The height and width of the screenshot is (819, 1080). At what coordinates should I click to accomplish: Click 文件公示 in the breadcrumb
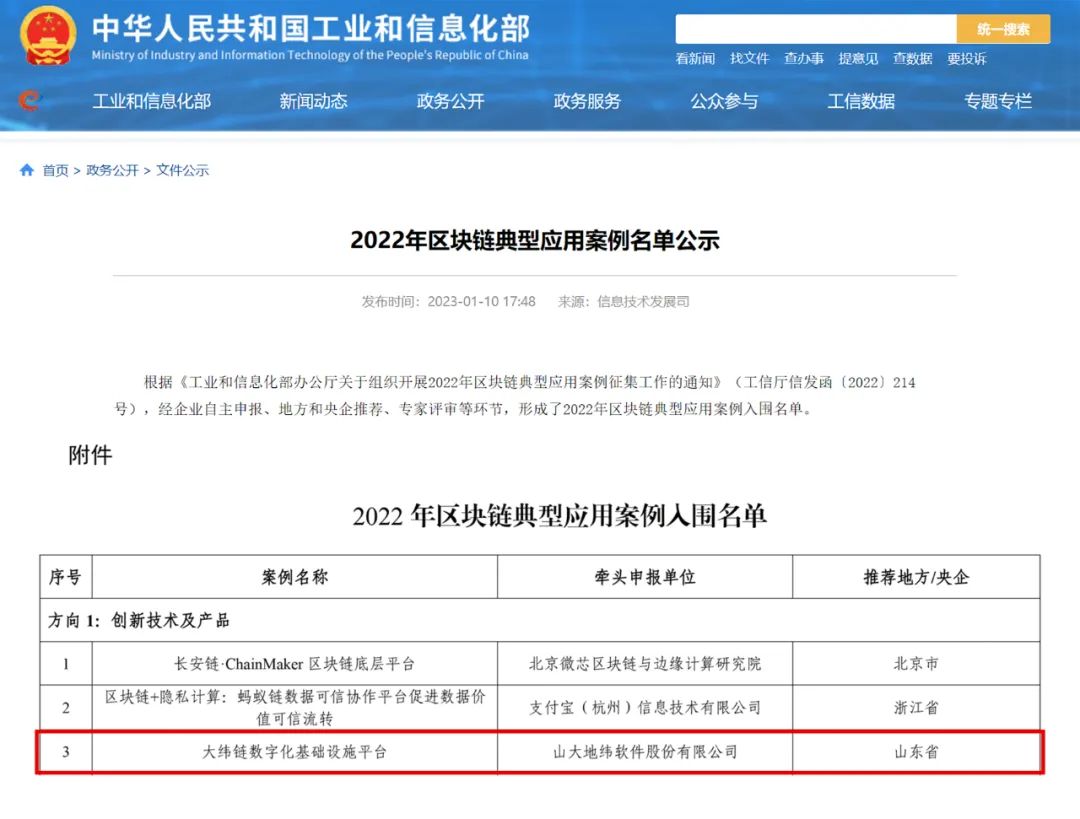click(x=182, y=171)
